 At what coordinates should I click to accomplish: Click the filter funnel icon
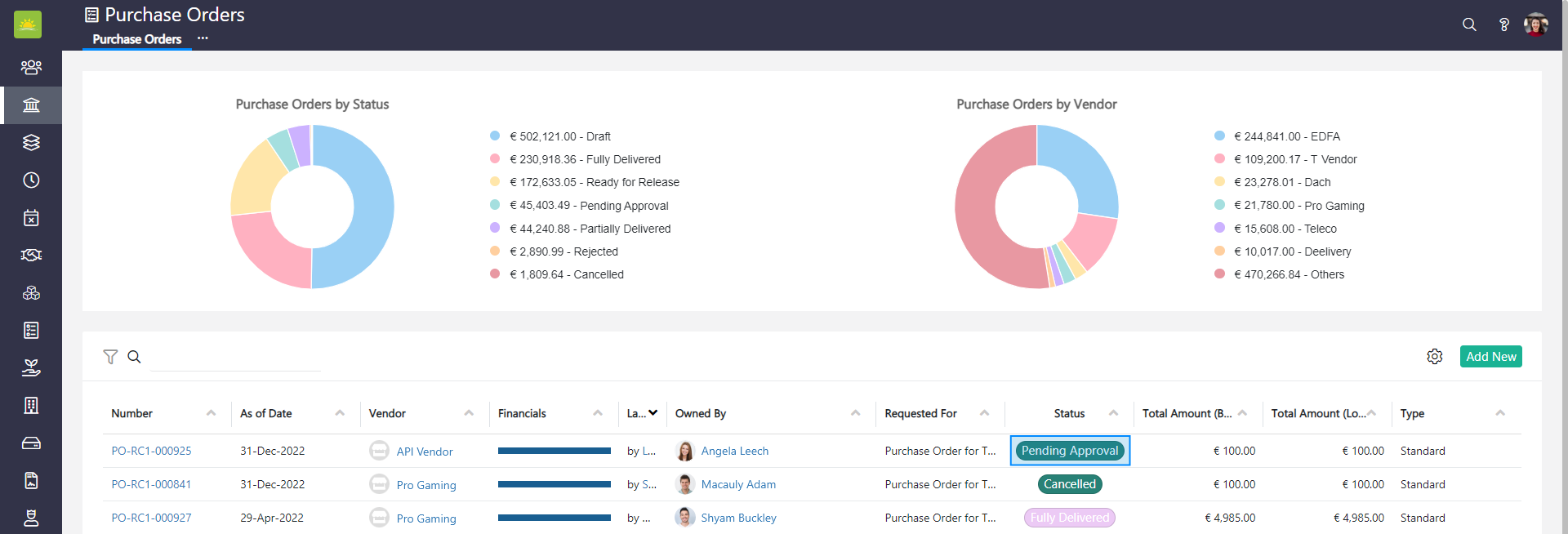[x=110, y=357]
